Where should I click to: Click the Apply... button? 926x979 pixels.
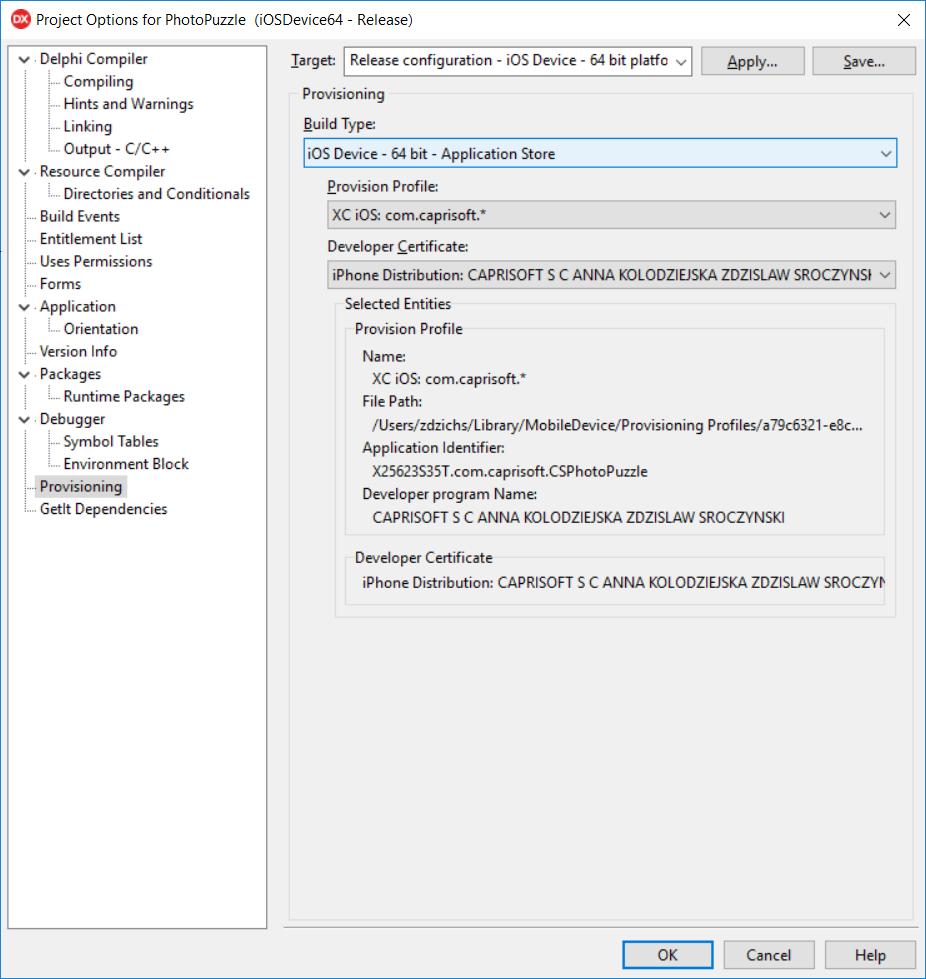(752, 61)
